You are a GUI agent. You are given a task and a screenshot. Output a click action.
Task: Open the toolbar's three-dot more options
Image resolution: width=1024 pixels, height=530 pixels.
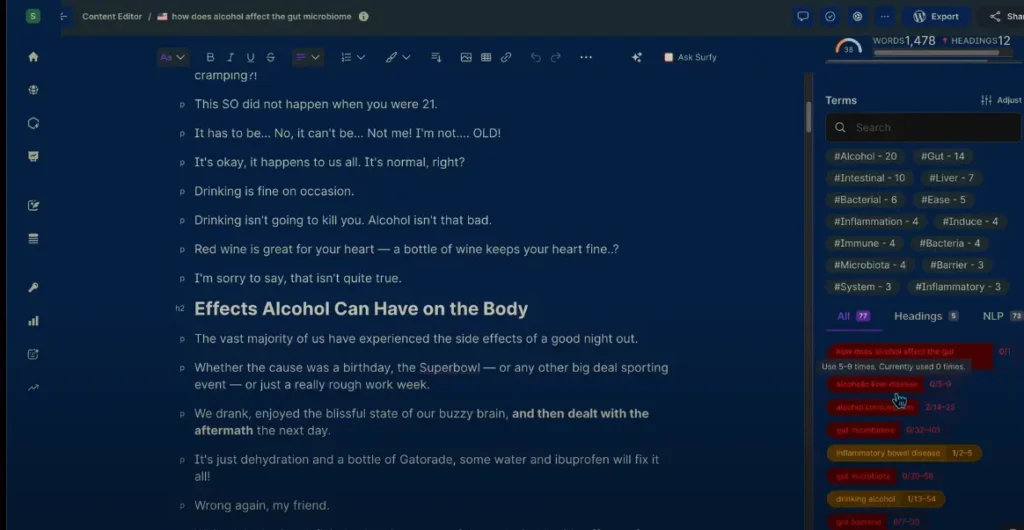[x=586, y=57]
